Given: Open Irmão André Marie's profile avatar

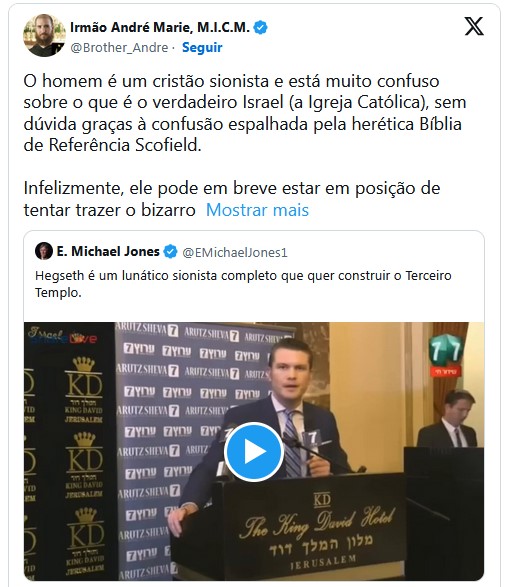Looking at the screenshot, I should [x=45, y=36].
